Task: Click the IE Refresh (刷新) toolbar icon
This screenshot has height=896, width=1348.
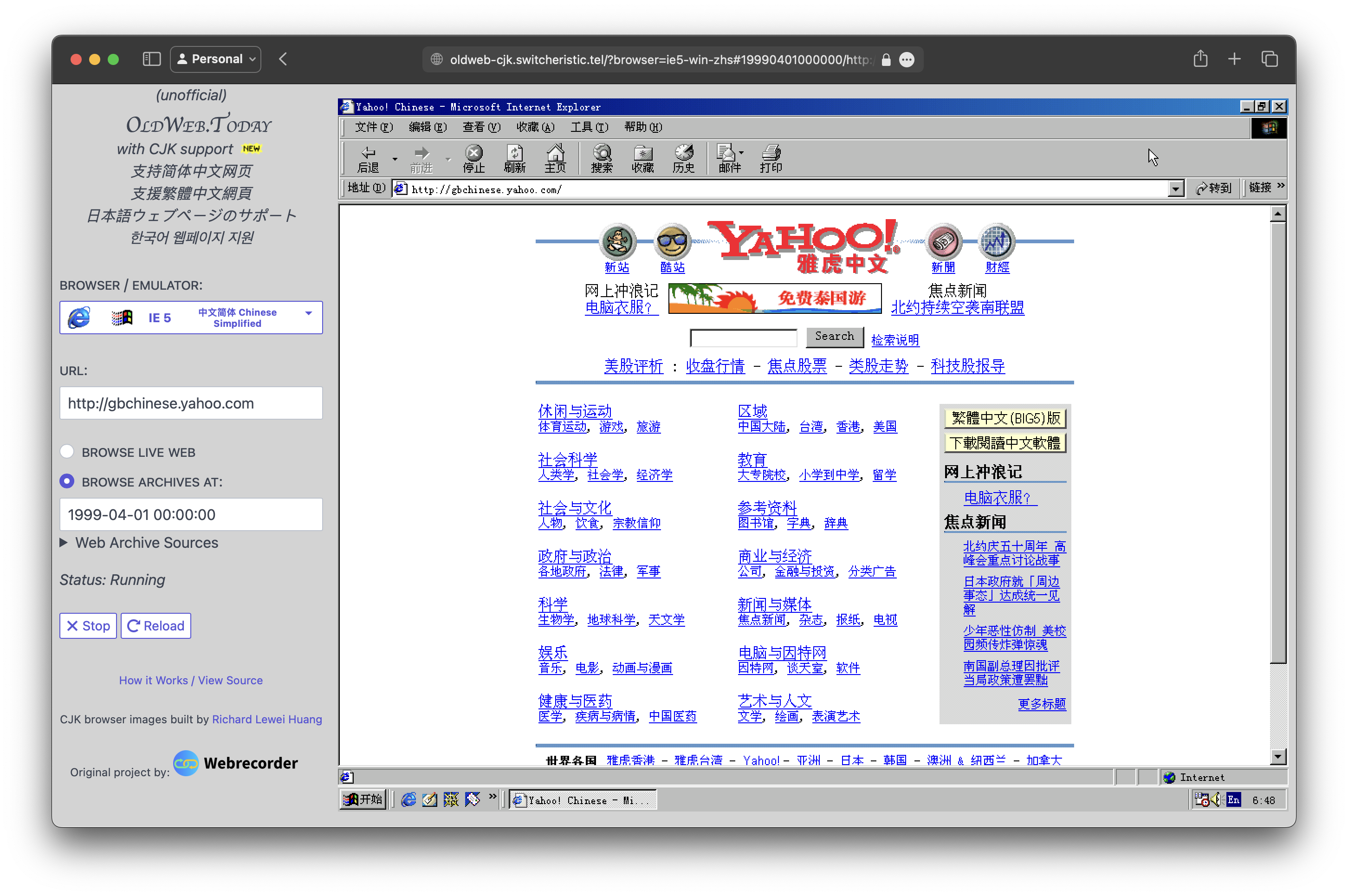Action: (x=515, y=157)
